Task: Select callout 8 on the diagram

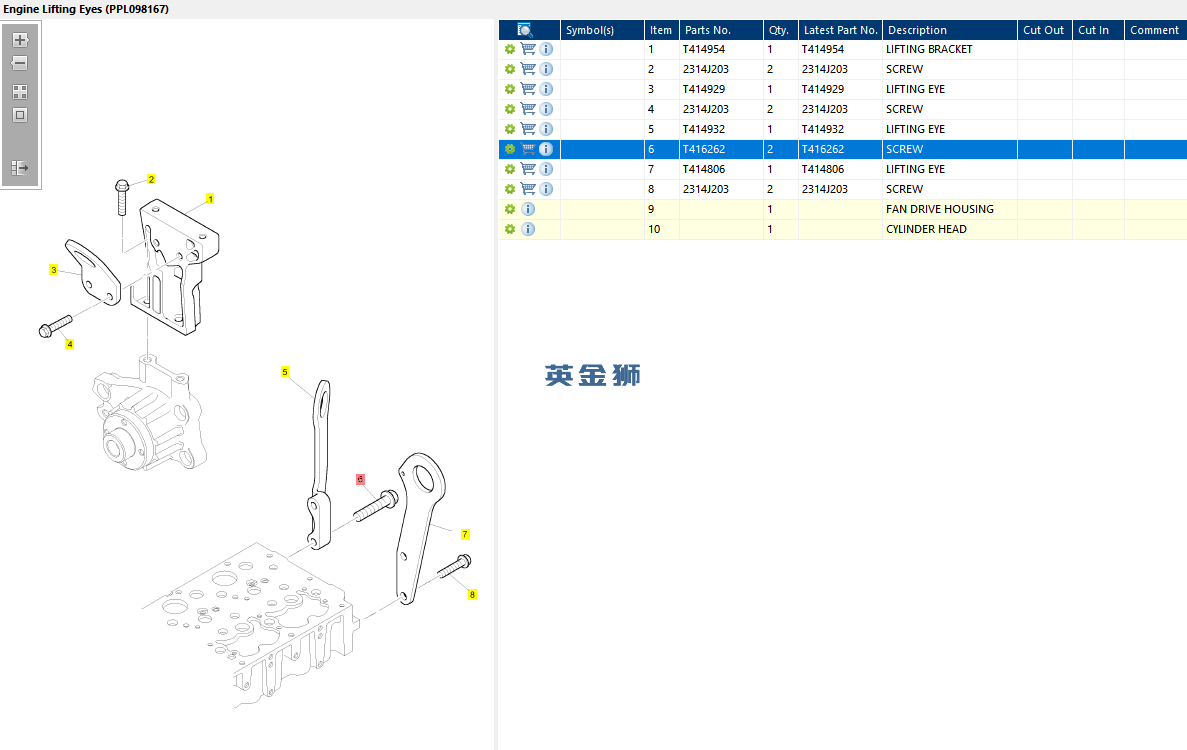Action: 472,594
